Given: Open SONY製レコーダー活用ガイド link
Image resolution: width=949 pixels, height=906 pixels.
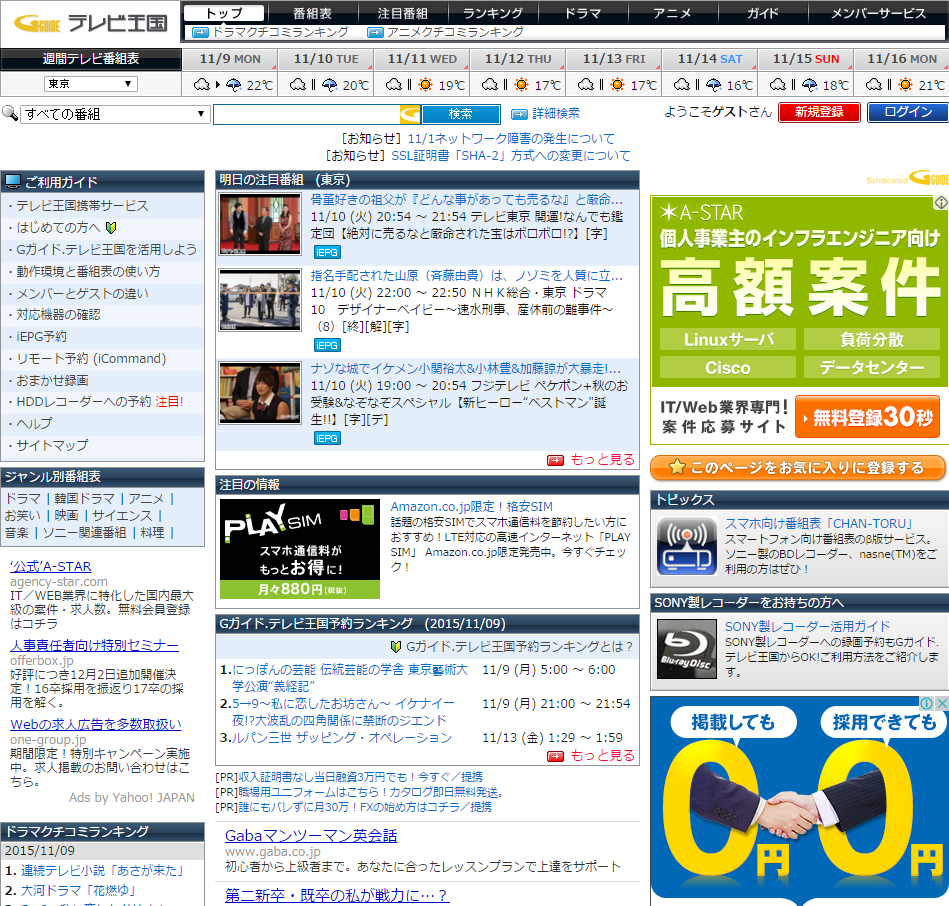Looking at the screenshot, I should 807,626.
